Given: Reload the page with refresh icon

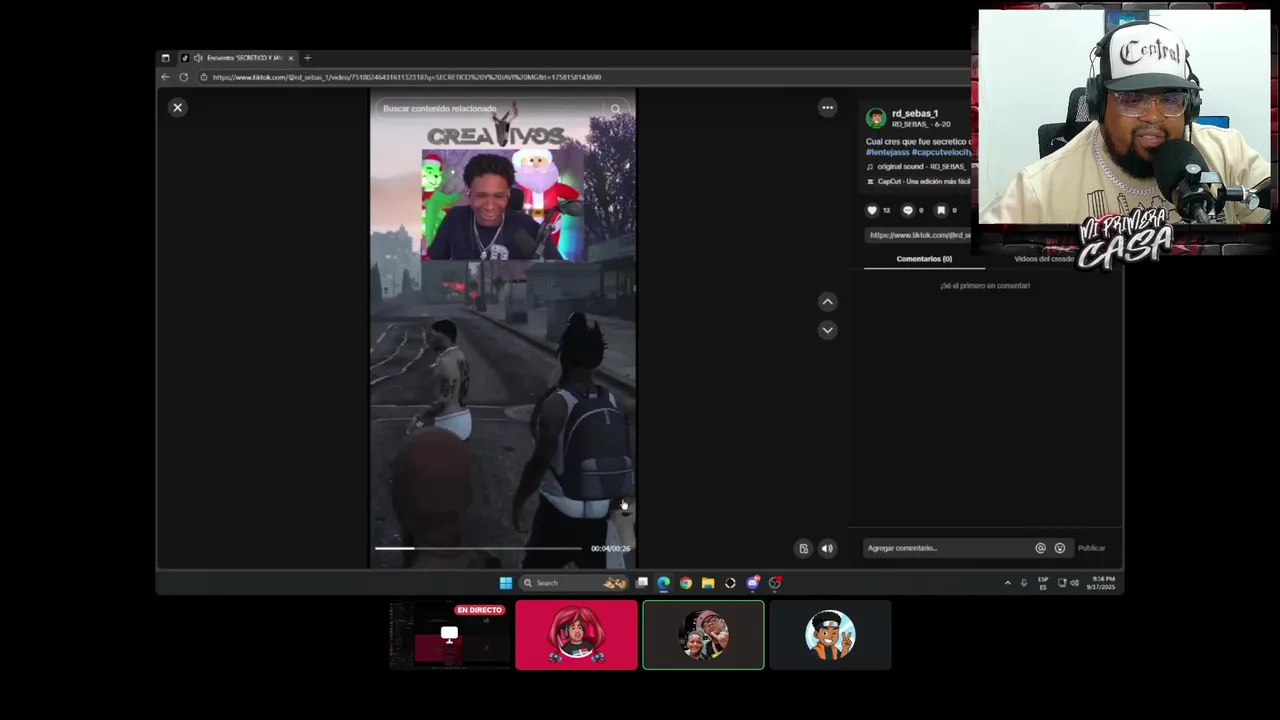Looking at the screenshot, I should tap(184, 77).
